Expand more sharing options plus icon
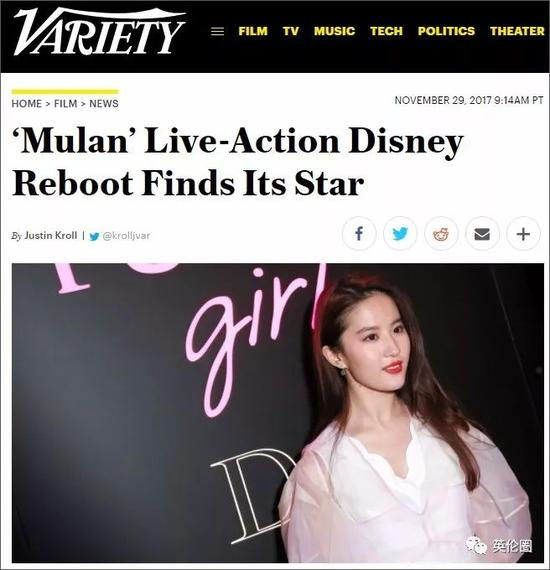This screenshot has width=550, height=570. pyautogui.click(x=523, y=233)
